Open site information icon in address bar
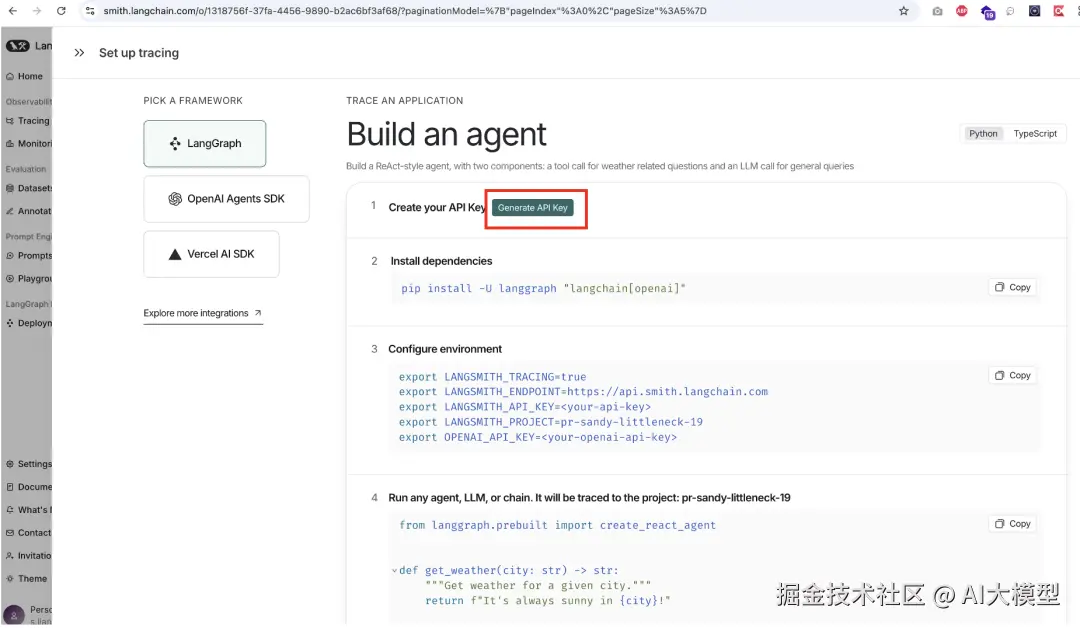 [x=90, y=11]
